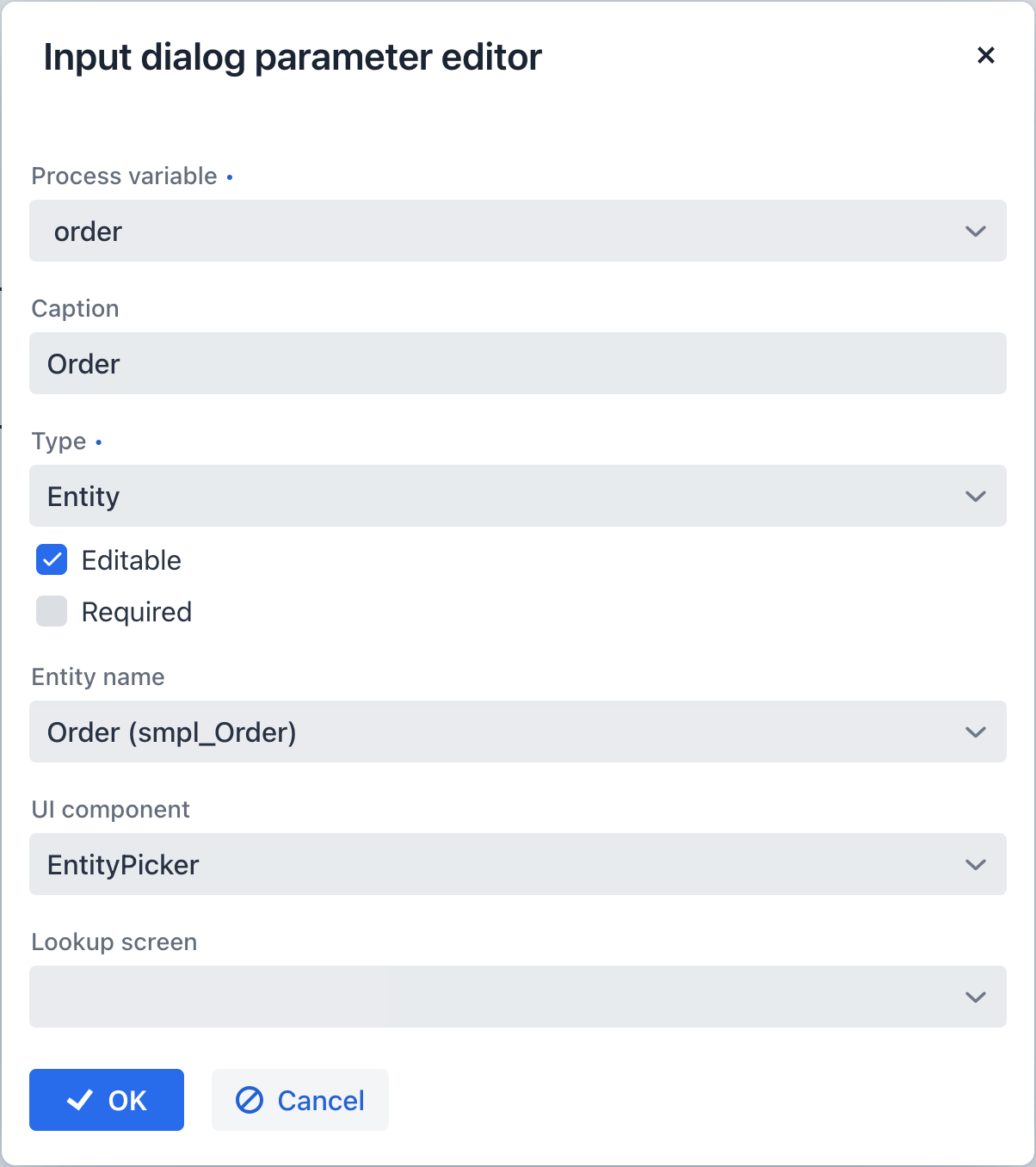Open the Type dropdown showing Entity

click(516, 496)
